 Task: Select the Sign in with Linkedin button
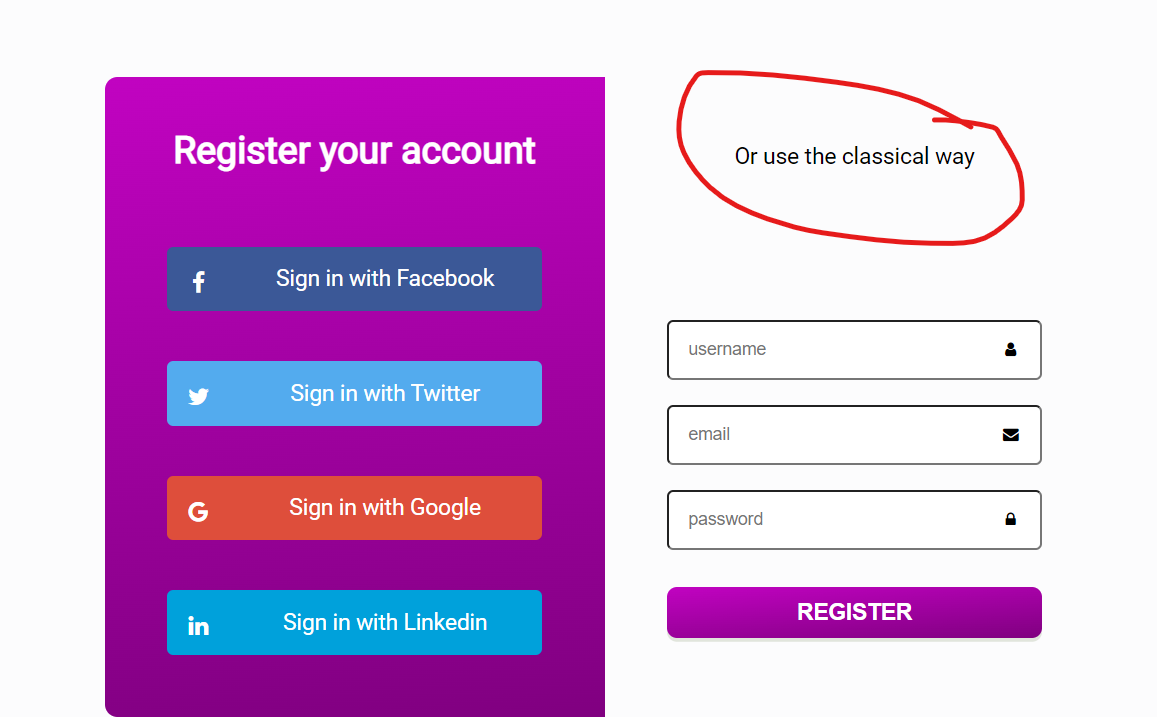(x=354, y=622)
